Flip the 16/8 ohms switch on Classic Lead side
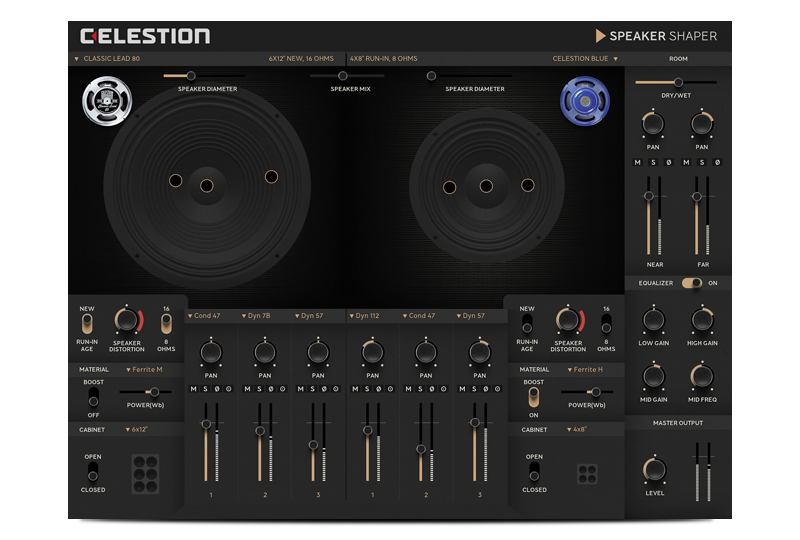This screenshot has width=800, height=540. [x=166, y=324]
